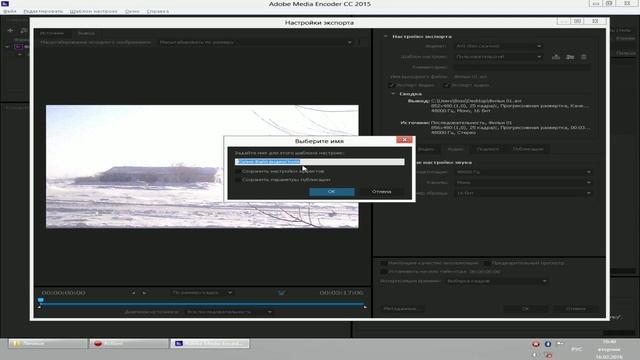
Task: Open the Моно channels dropdown
Action: pos(523,182)
